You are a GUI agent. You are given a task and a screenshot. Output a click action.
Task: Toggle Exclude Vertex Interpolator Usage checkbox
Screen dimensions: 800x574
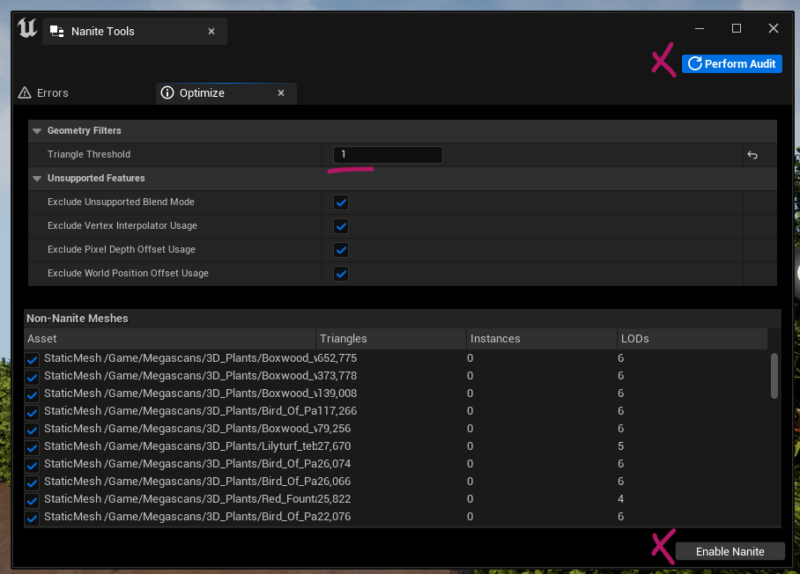point(341,226)
